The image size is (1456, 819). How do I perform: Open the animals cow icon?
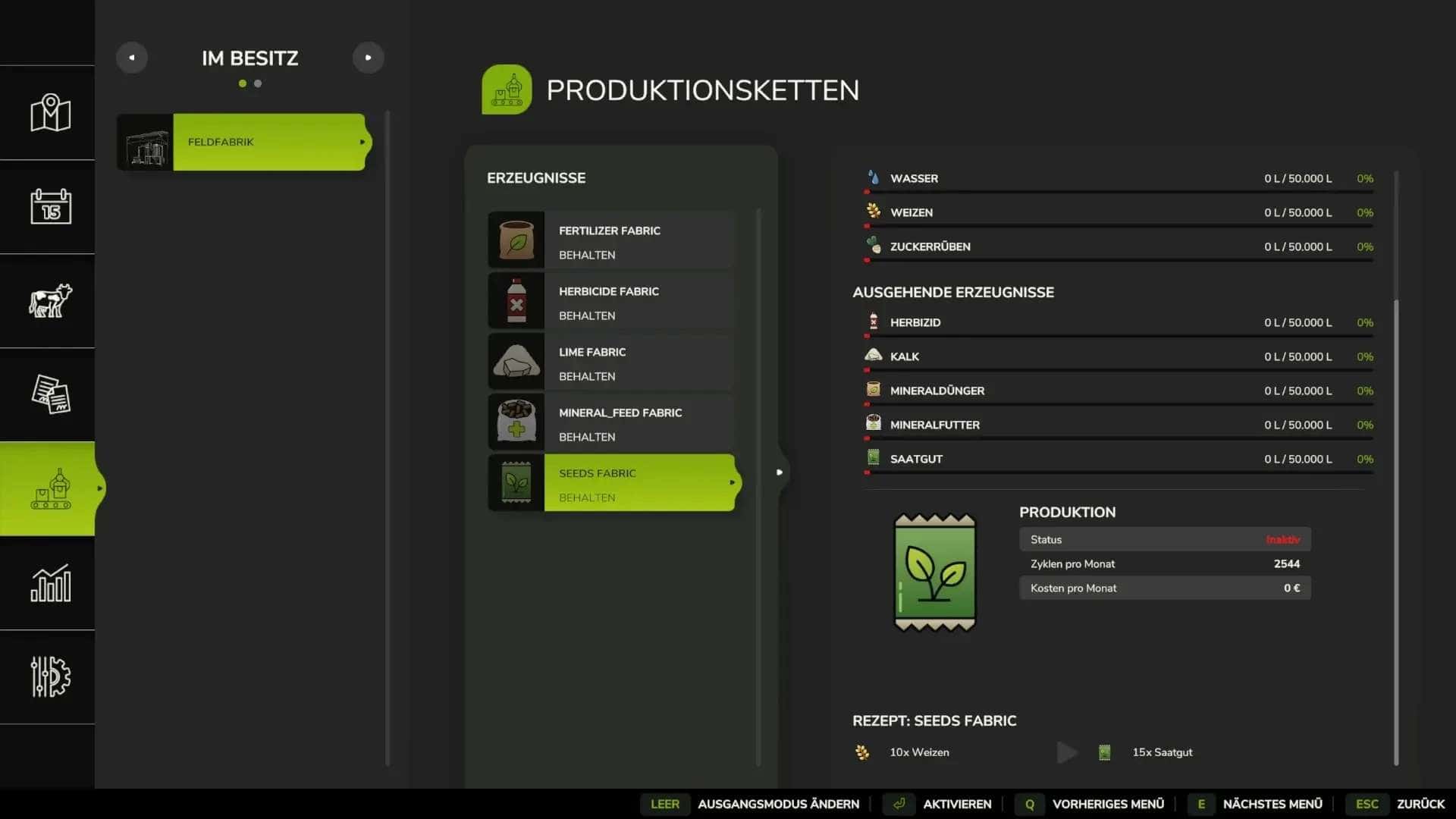click(x=50, y=300)
